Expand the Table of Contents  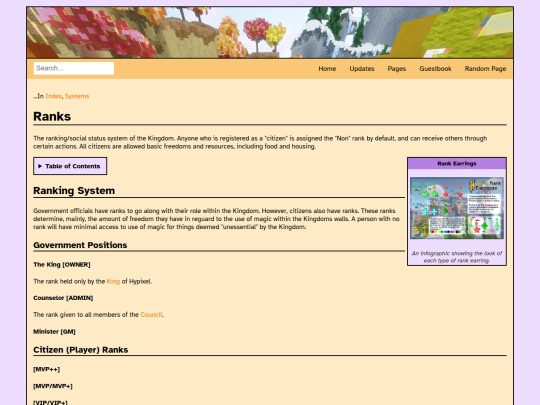[x=70, y=166]
